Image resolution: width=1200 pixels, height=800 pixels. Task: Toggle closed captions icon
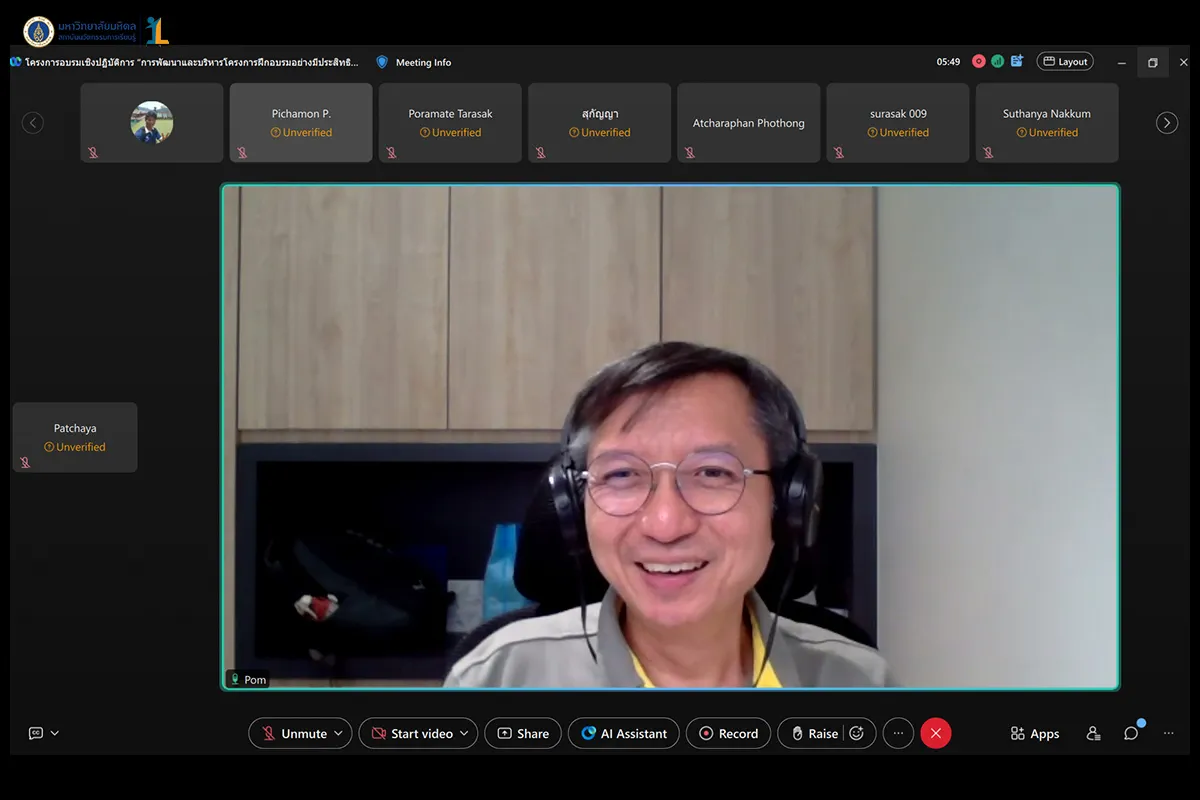36,733
